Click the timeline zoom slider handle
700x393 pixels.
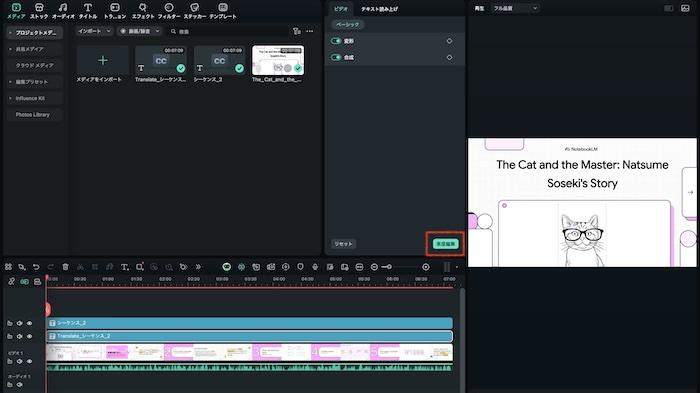coord(389,267)
